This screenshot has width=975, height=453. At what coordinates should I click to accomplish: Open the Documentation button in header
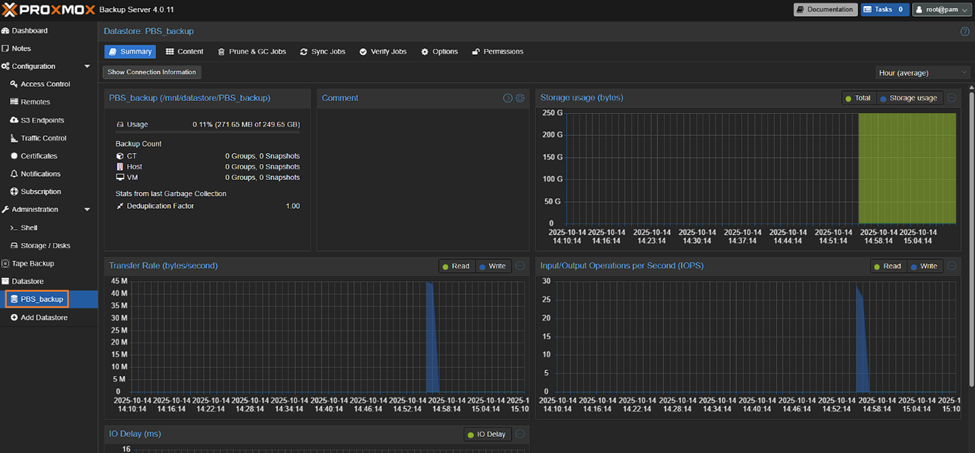825,10
